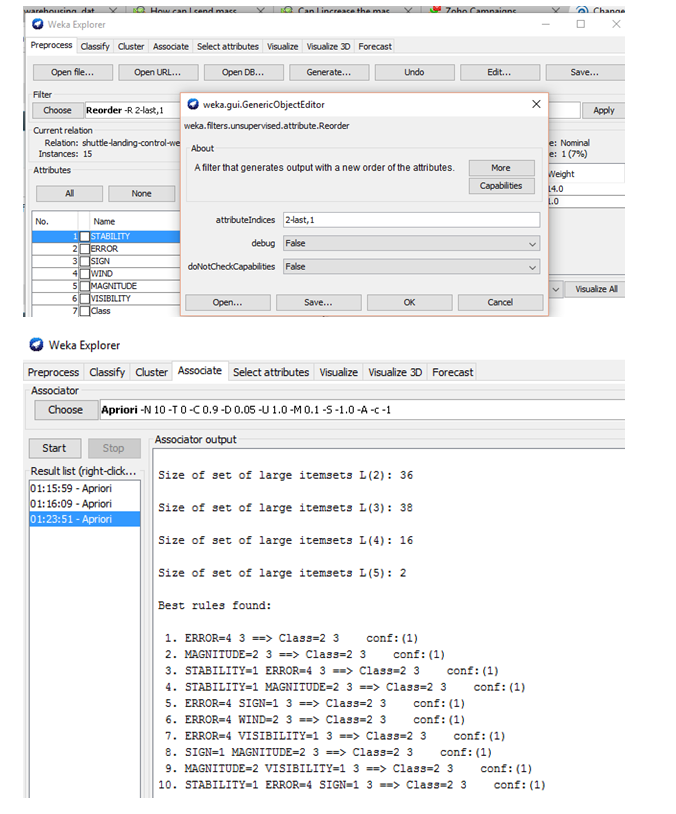676x814 pixels.
Task: Select result 01:15:59 - Apriori
Action: pos(85,489)
